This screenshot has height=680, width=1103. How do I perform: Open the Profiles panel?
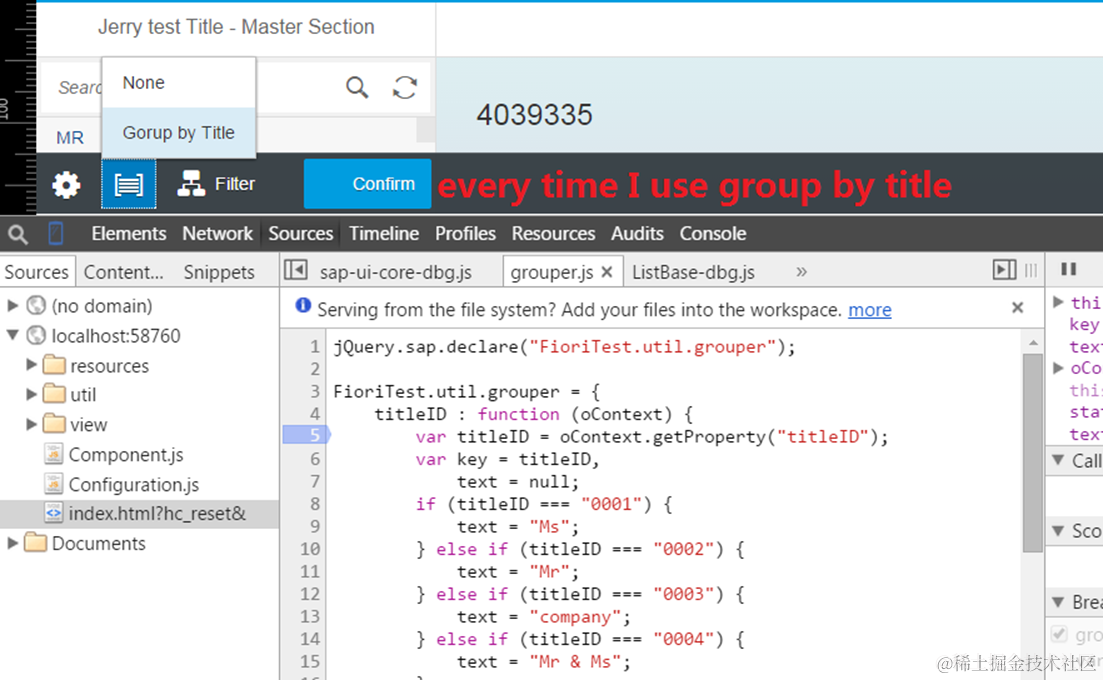465,233
